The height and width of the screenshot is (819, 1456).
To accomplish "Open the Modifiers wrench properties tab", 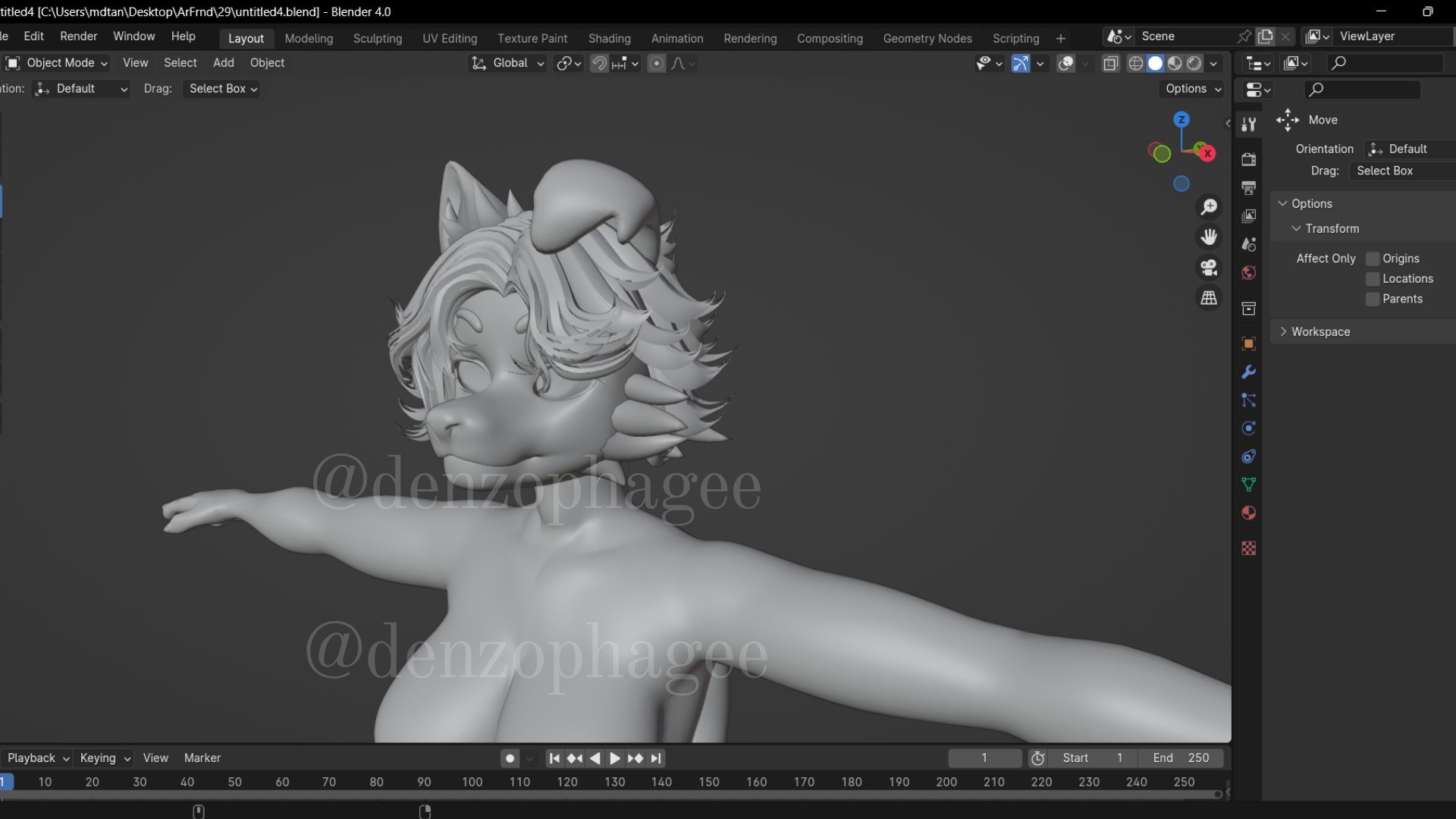I will tap(1248, 372).
